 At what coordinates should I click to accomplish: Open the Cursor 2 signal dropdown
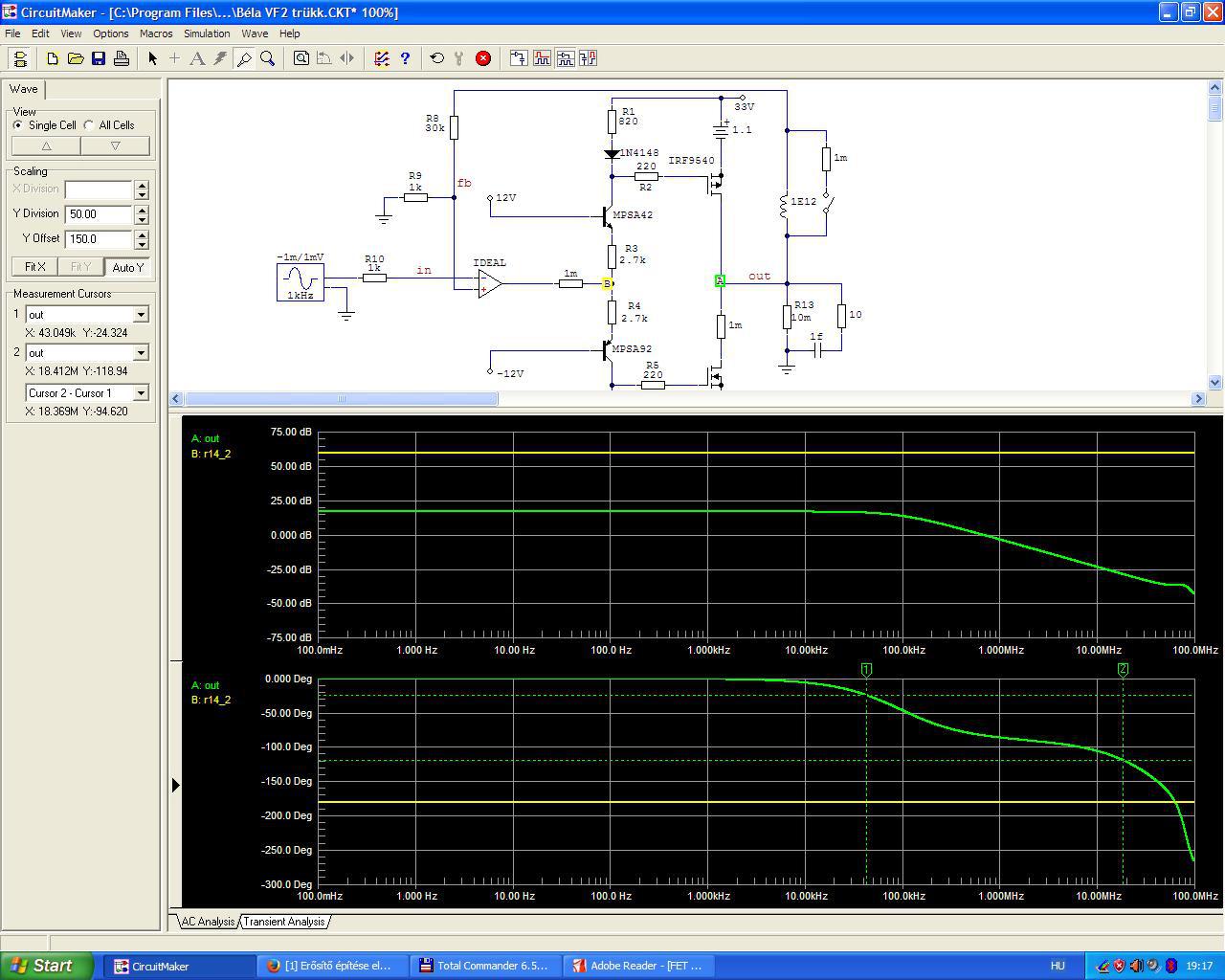[x=141, y=353]
